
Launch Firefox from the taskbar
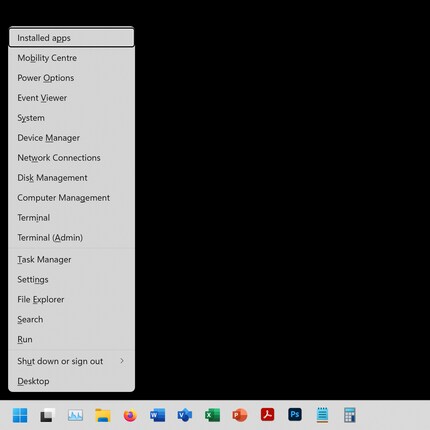coord(130,415)
